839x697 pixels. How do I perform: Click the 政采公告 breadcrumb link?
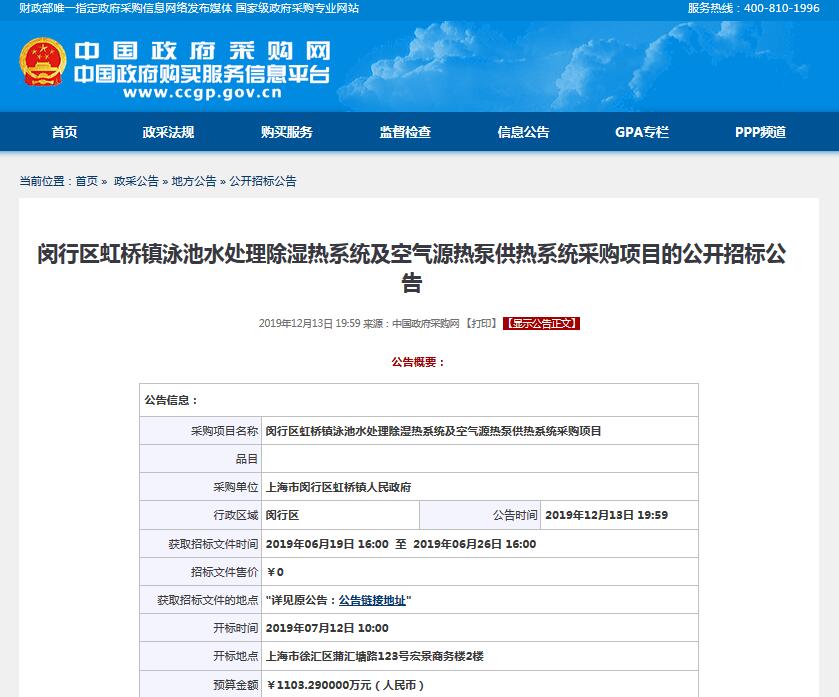pyautogui.click(x=136, y=181)
